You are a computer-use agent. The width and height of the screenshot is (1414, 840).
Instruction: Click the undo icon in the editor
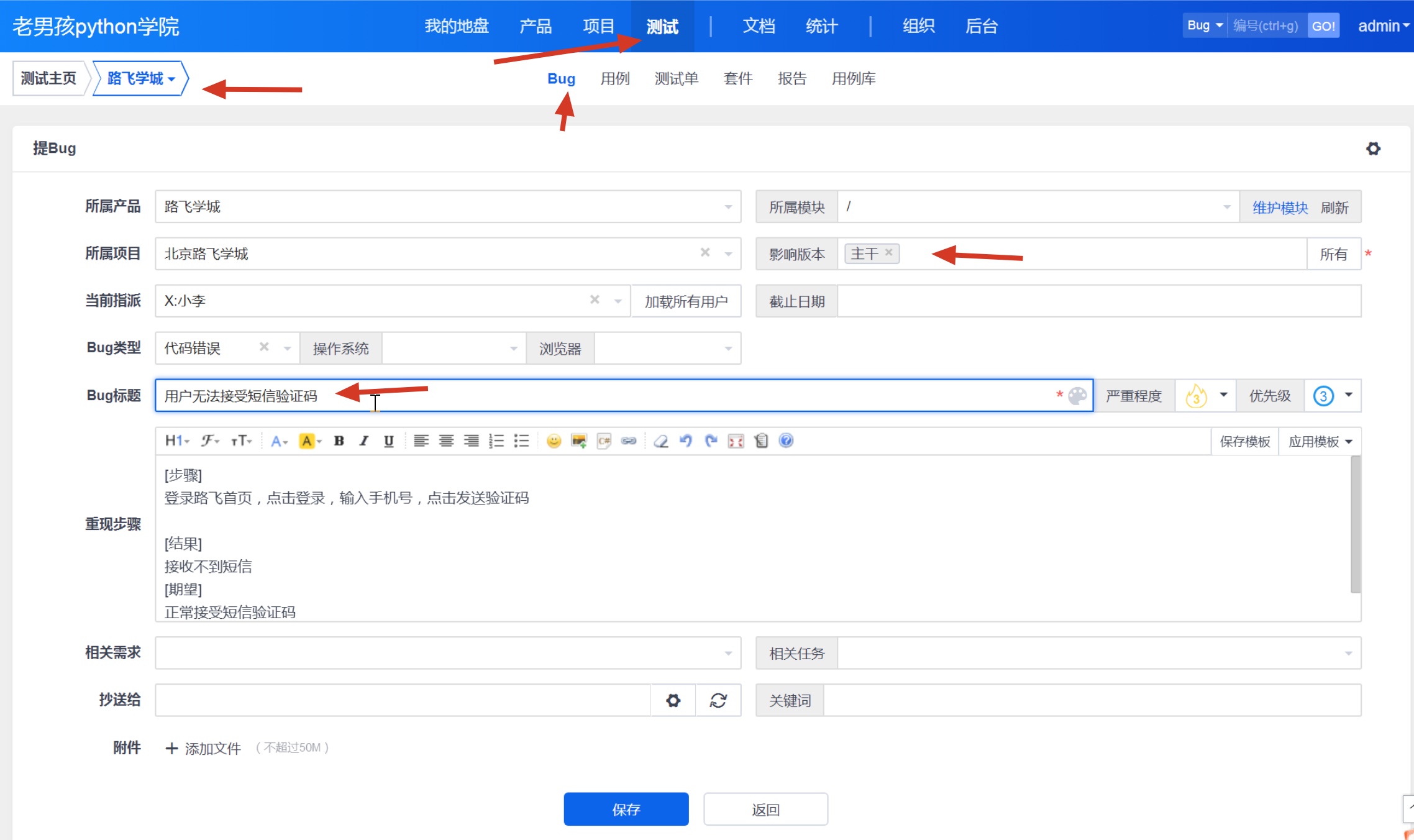686,441
